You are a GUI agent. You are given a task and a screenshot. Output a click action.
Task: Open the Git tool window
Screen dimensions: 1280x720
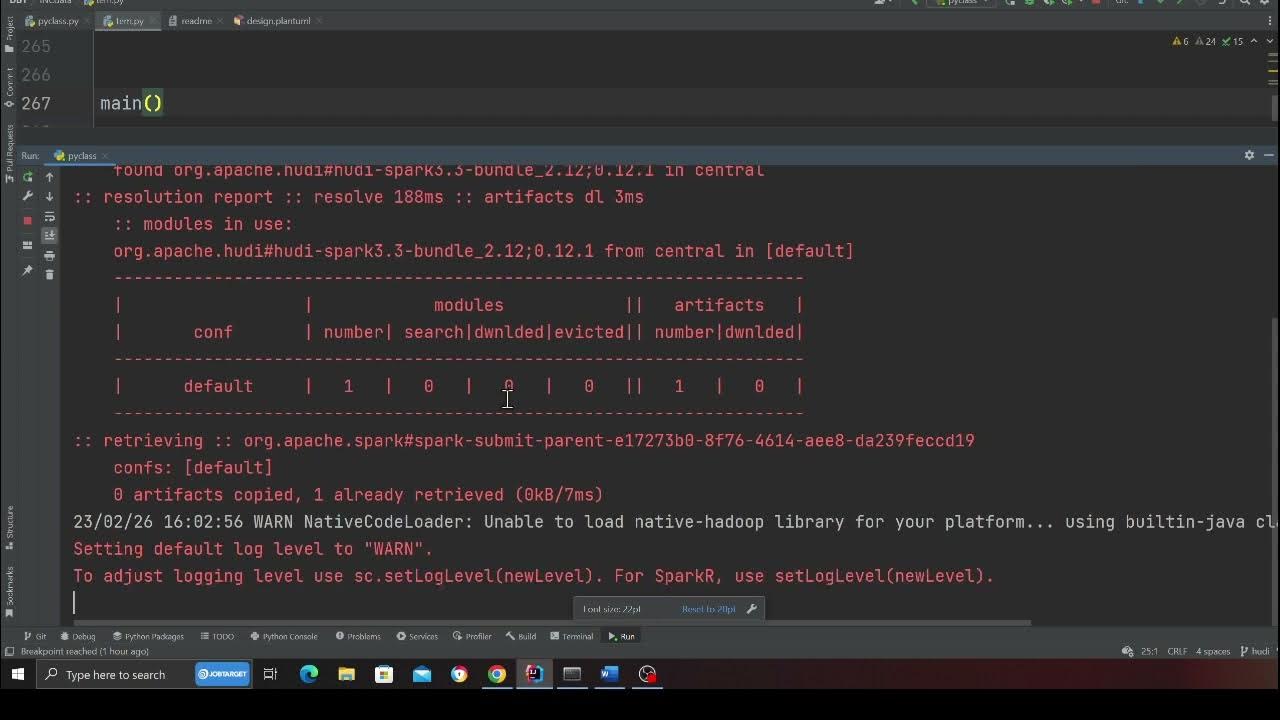point(35,636)
